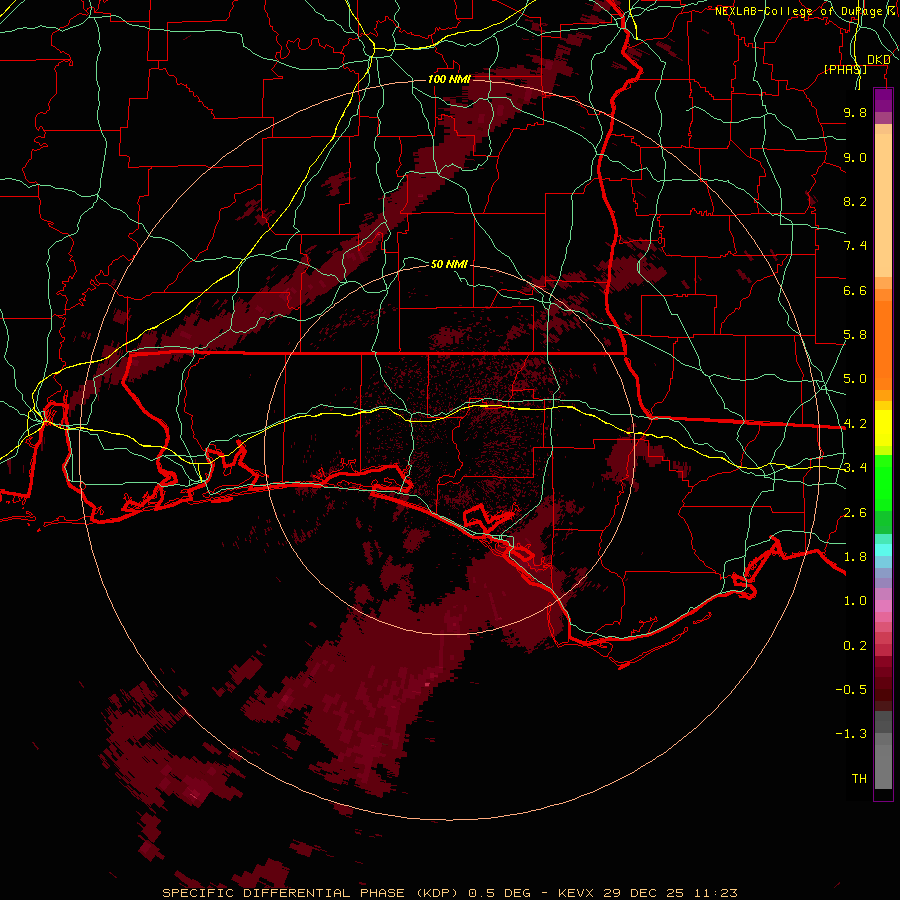
Task: Click the 3.4 scale value
Action: [x=855, y=468]
